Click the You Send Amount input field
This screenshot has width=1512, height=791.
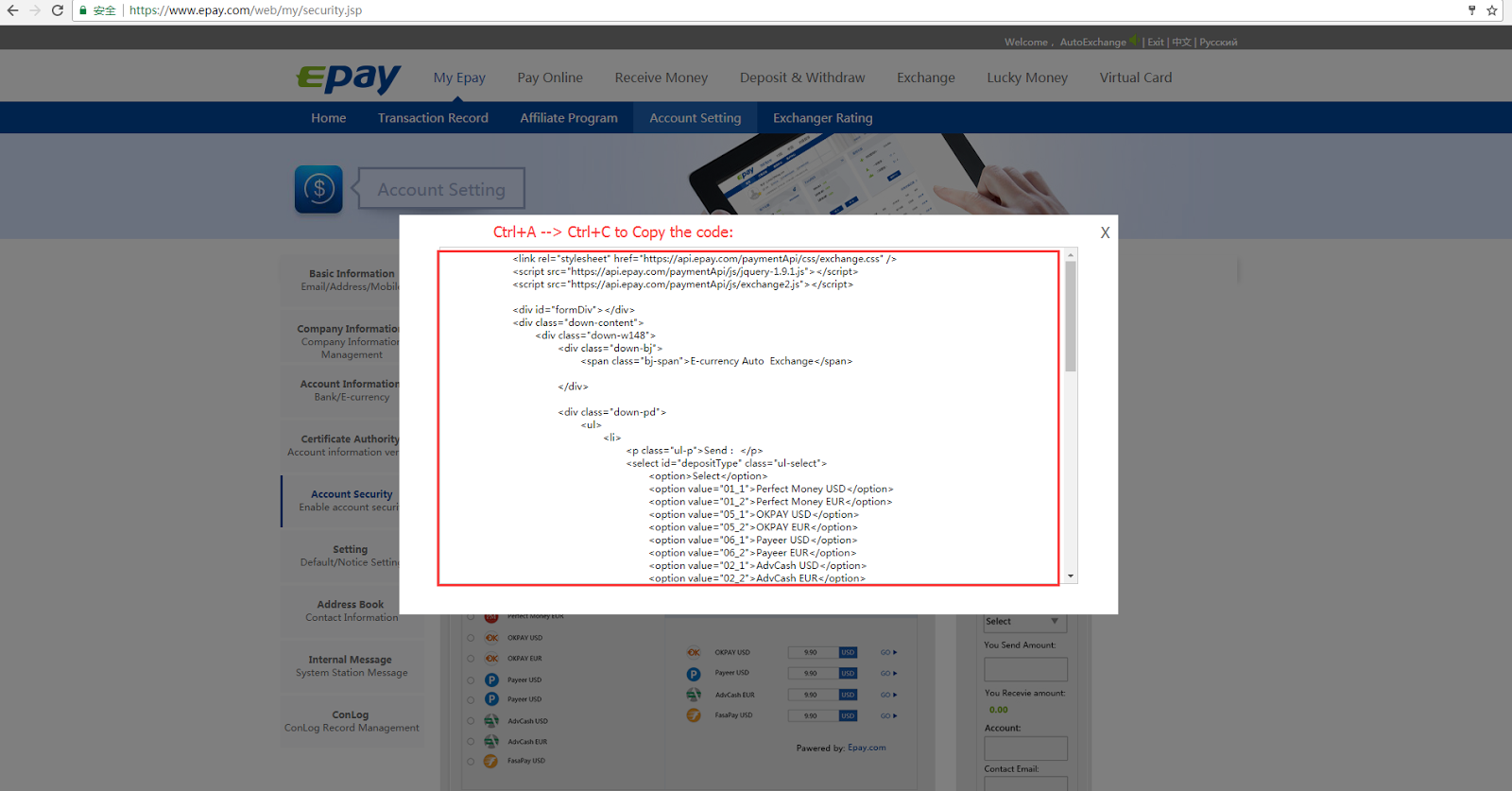pyautogui.click(x=1025, y=669)
